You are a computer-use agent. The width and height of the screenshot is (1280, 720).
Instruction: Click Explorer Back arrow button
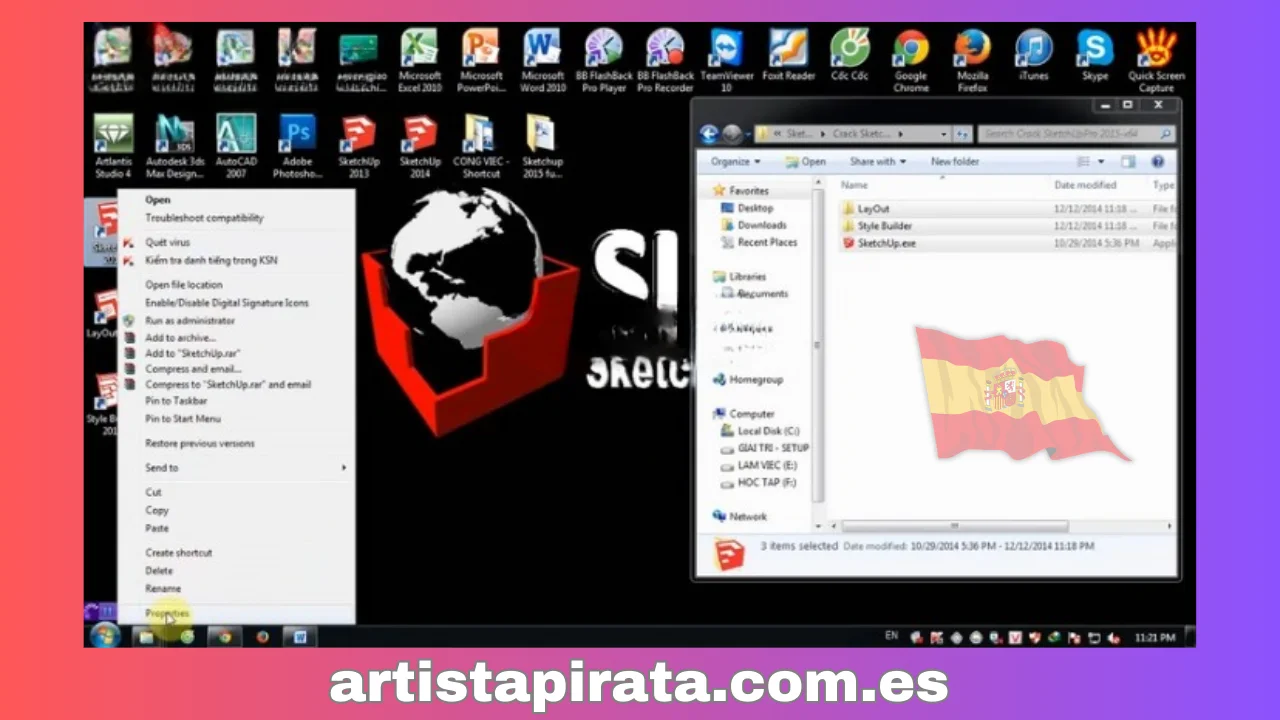click(709, 134)
